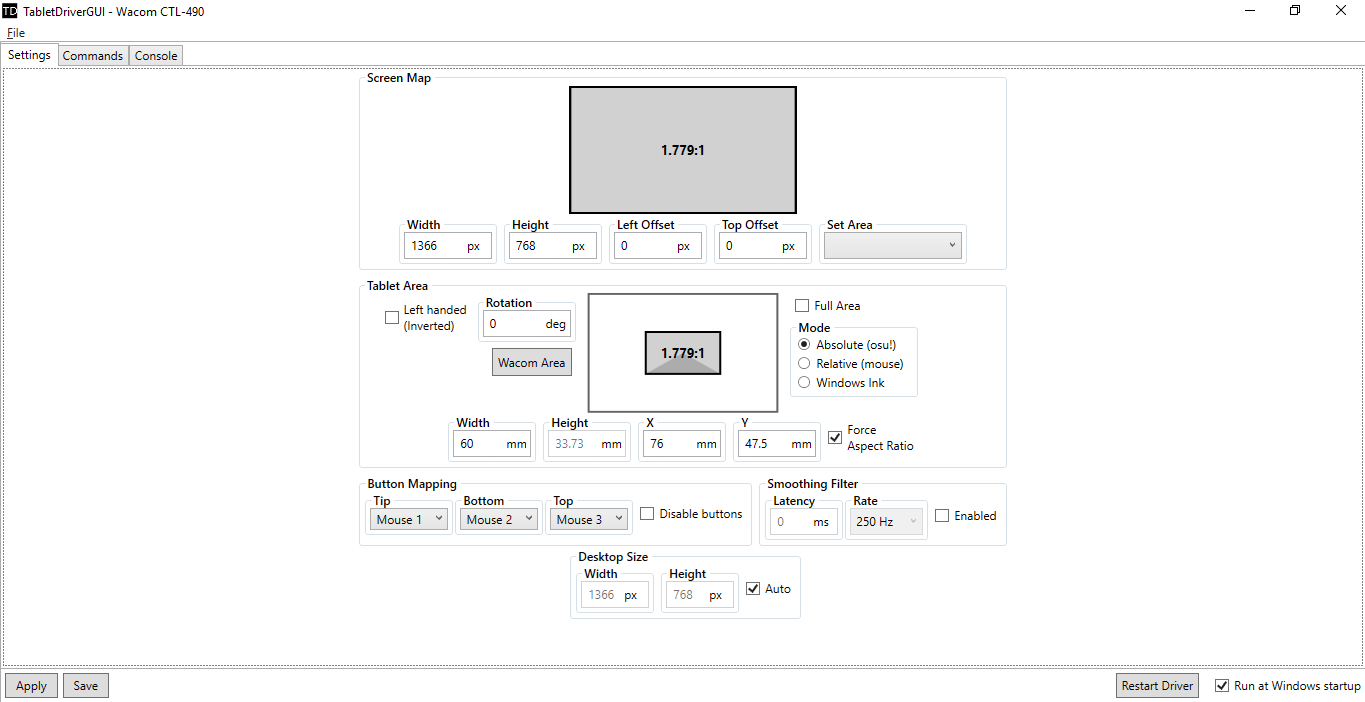Switch to the Console tab
The width and height of the screenshot is (1365, 702).
tap(156, 56)
